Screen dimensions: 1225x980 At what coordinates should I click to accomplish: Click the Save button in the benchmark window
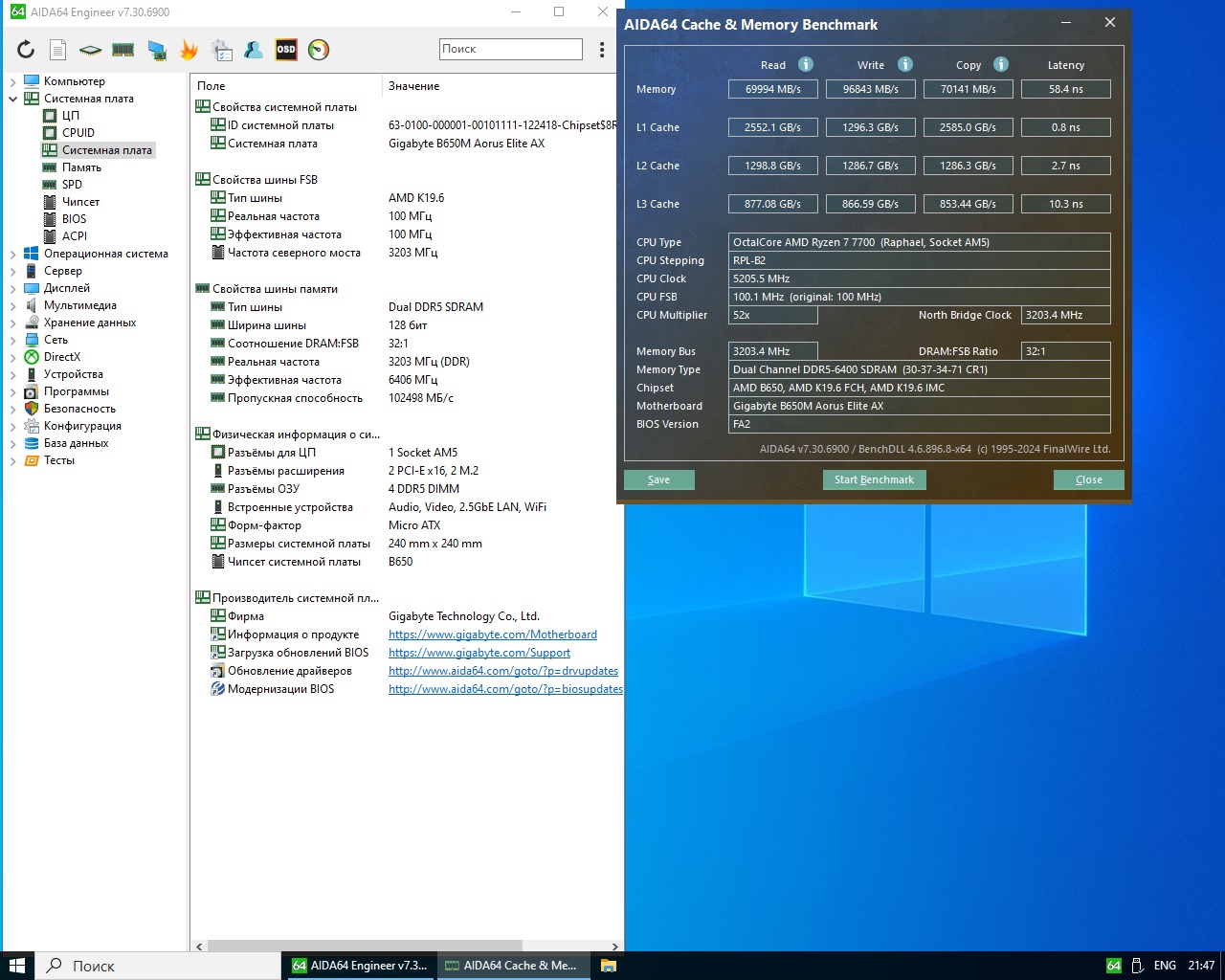(x=658, y=479)
